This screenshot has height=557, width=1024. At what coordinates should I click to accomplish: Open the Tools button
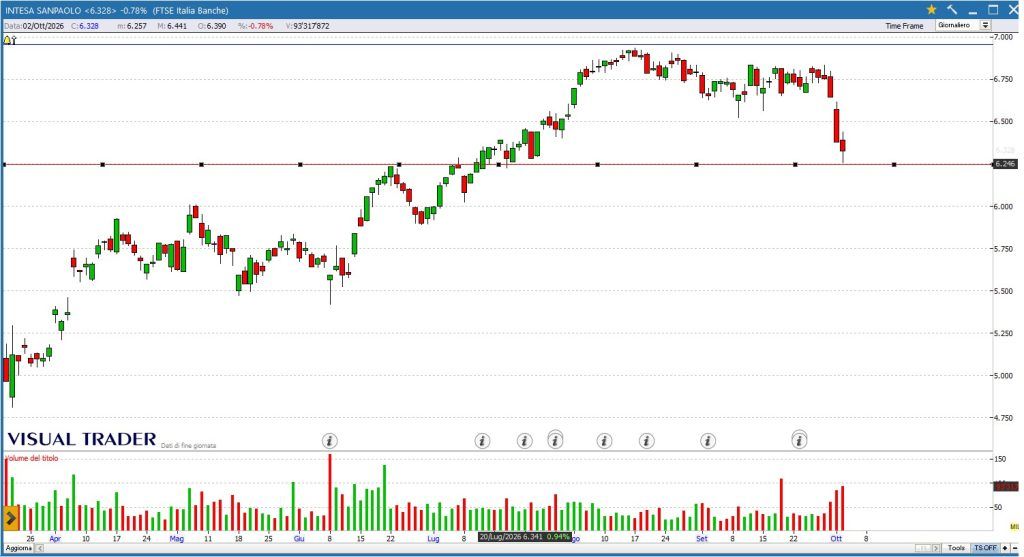click(956, 549)
